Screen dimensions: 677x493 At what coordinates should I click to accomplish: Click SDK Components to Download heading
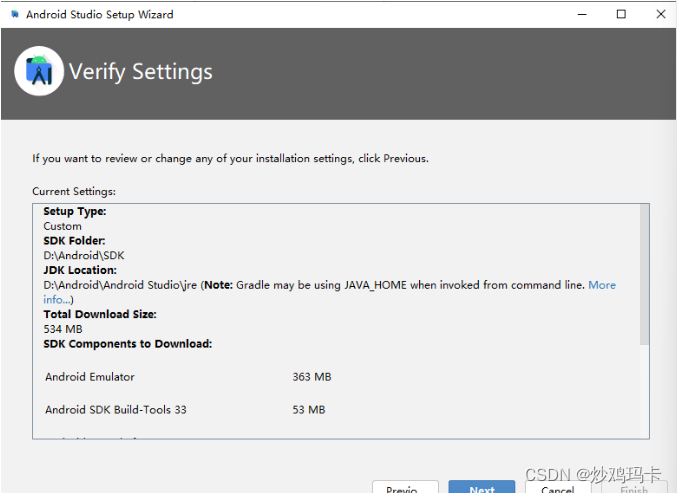(128, 344)
